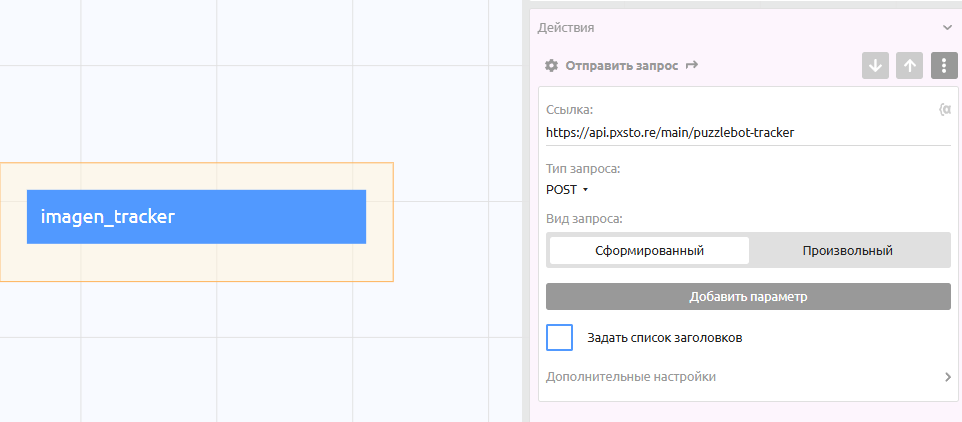Screen dimensions: 962x422
Task: Switch to the Произвольный request view
Action: [x=848, y=250]
